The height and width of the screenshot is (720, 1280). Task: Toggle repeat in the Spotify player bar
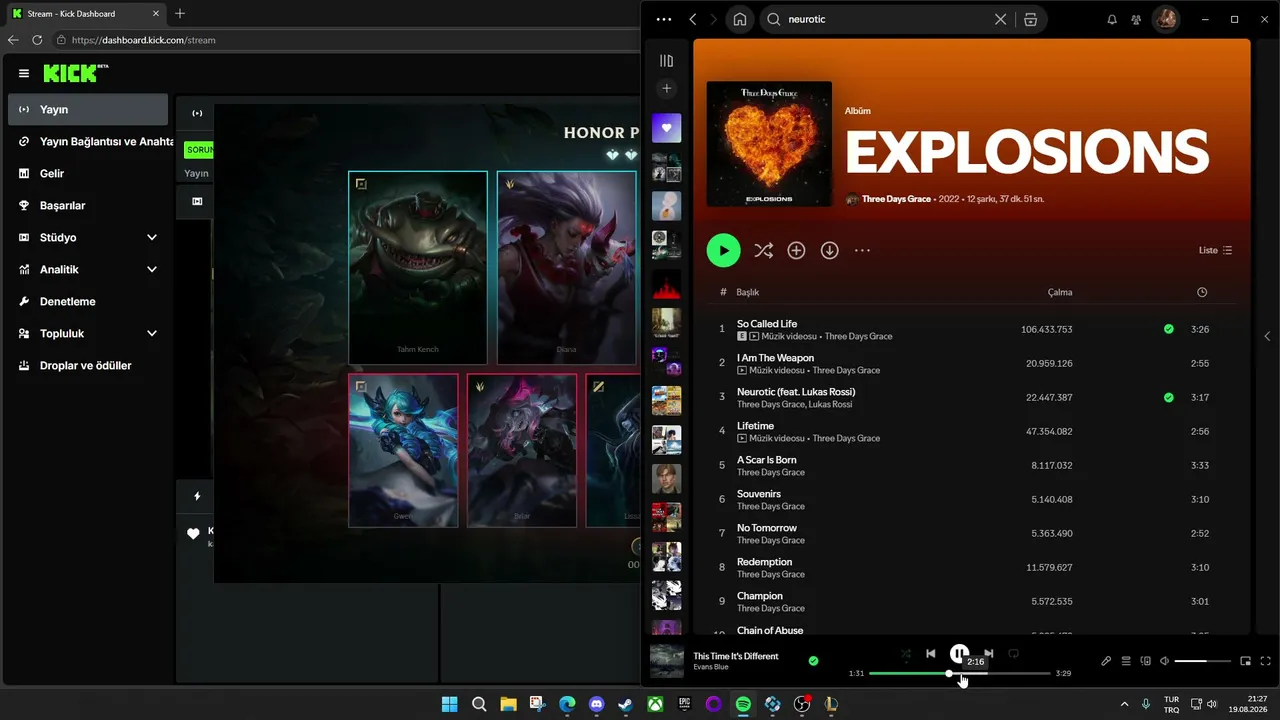pos(1013,654)
